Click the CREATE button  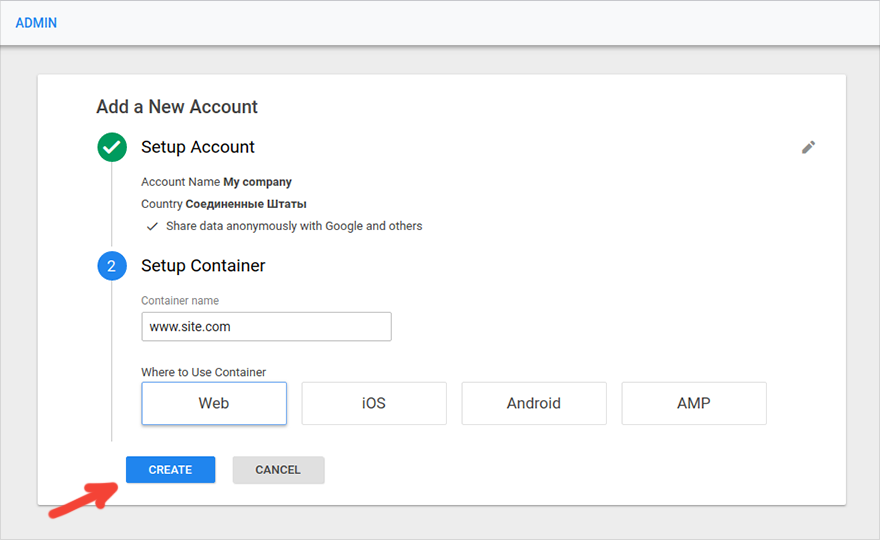pyautogui.click(x=171, y=470)
